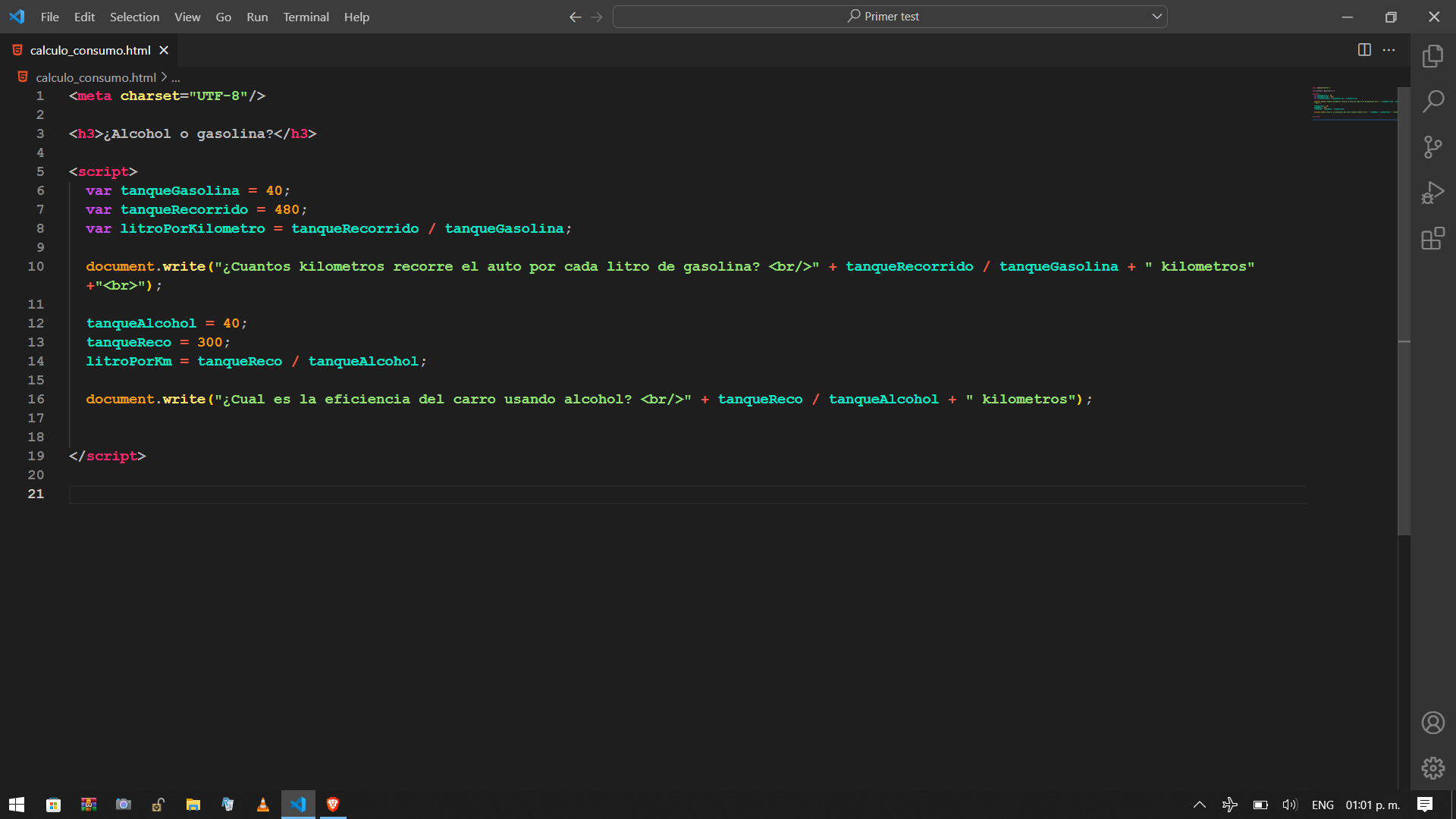Click the ¿Alcohol o gasolina? heading text
This screenshot has width=1456, height=819.
pos(189,133)
